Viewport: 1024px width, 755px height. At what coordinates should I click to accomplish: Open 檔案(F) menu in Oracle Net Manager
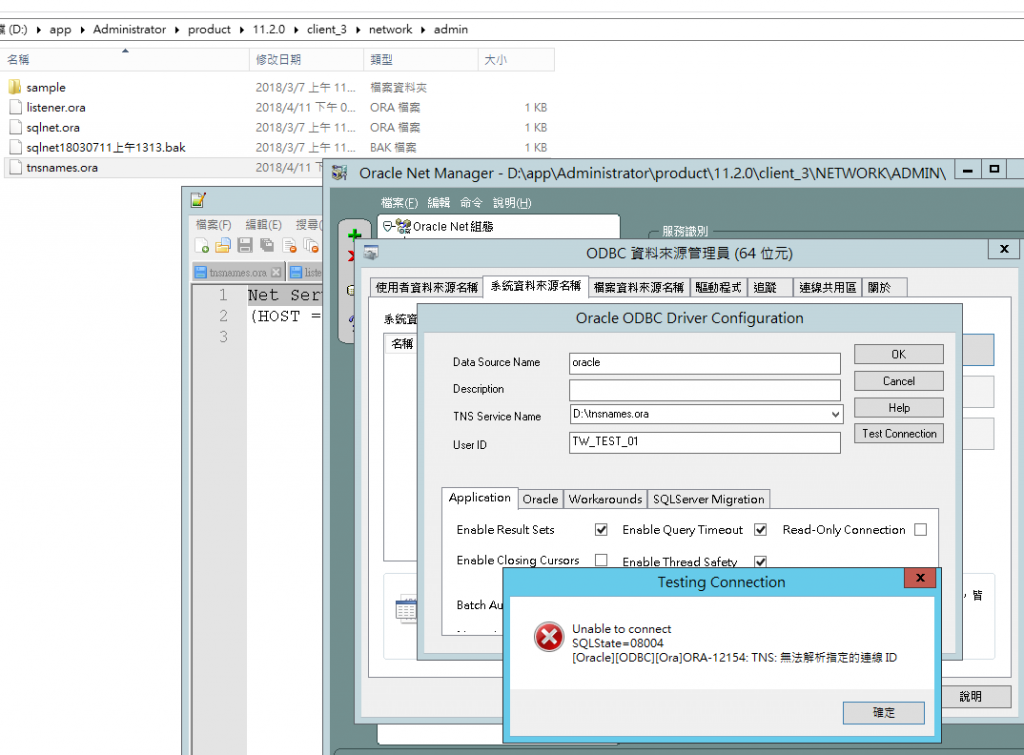pos(399,203)
